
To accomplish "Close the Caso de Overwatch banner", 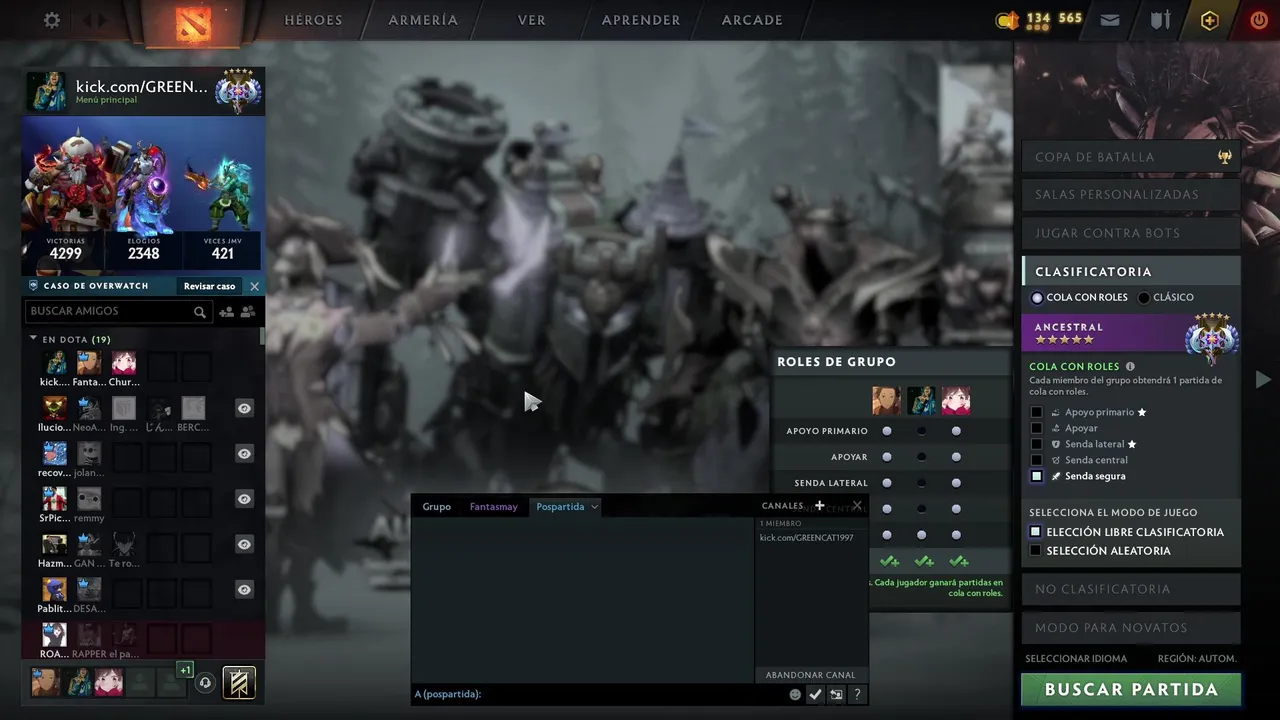I will point(254,286).
